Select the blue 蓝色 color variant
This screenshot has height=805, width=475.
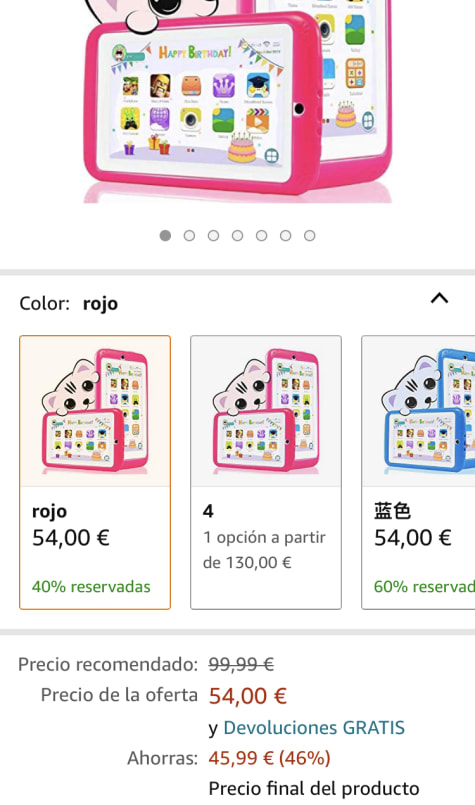[419, 472]
